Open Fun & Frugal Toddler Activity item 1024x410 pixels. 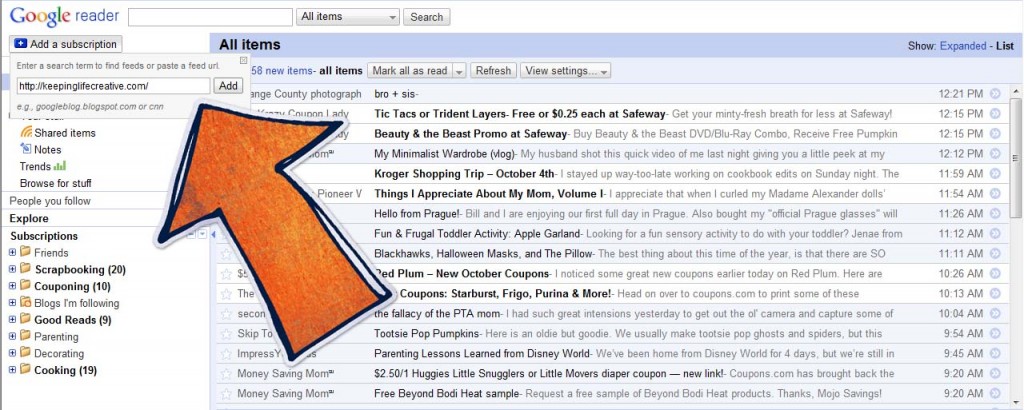point(477,234)
